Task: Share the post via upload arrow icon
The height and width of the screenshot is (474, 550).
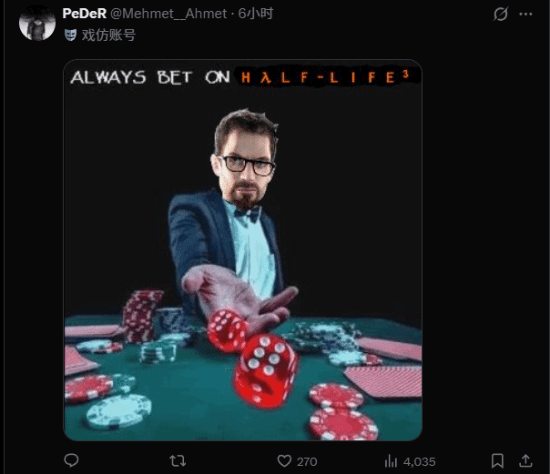Action: [x=525, y=461]
